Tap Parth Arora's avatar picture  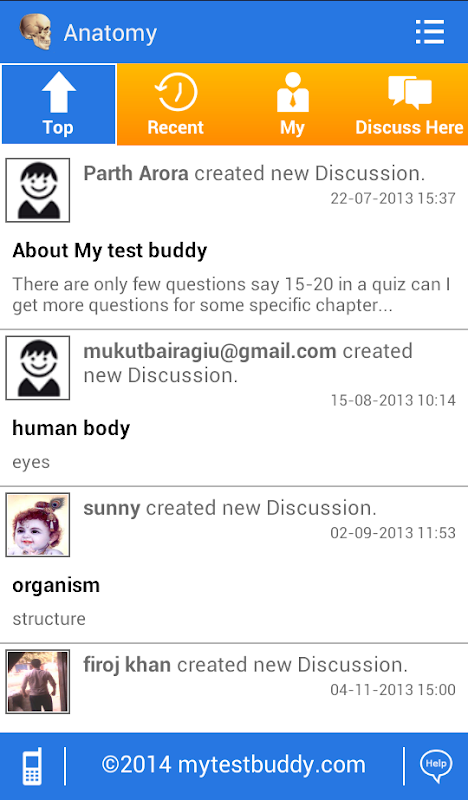coord(38,190)
